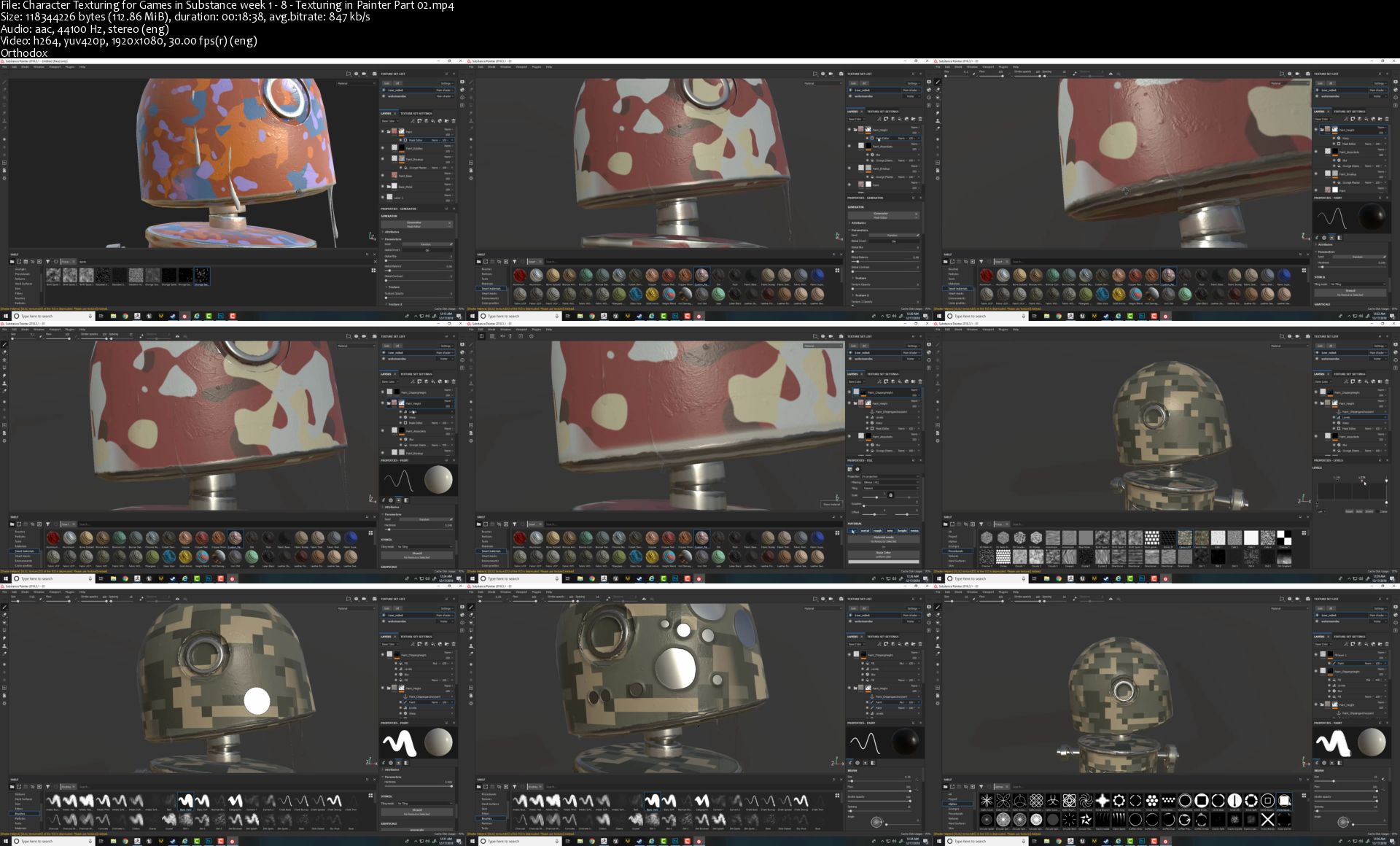This screenshot has height=846, width=1400.
Task: Alphas shelf frame: hide Fill layer 1
Action: (x=1316, y=655)
